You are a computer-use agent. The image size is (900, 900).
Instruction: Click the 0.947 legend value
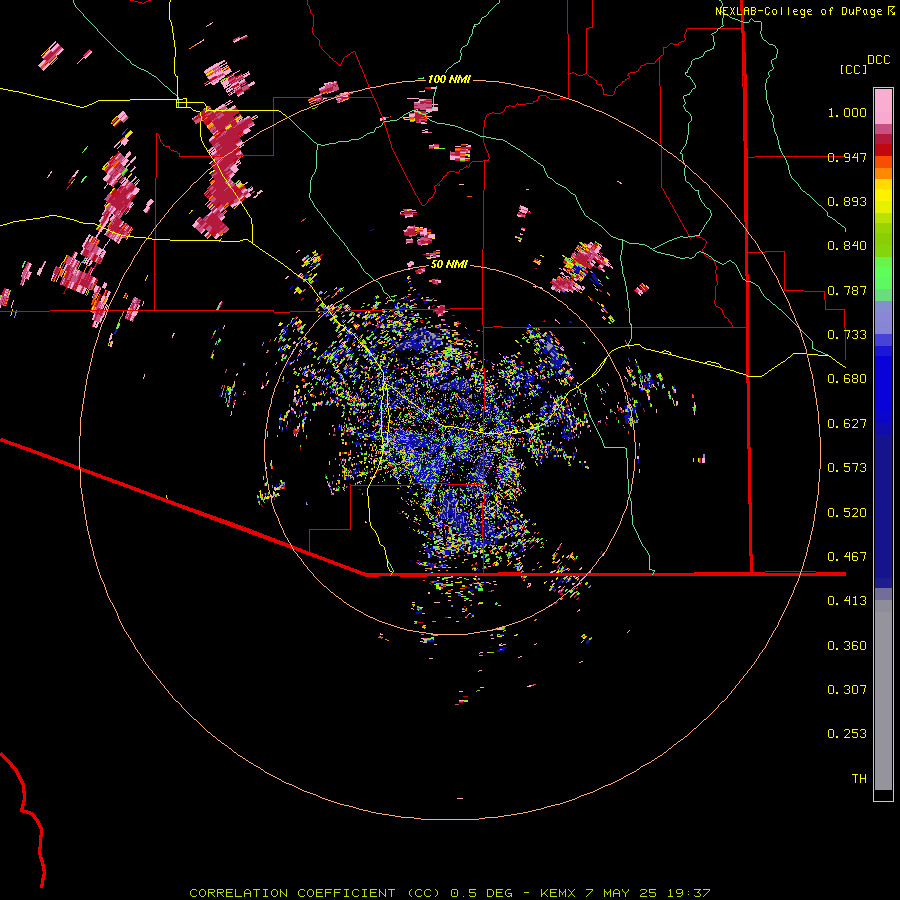point(847,157)
